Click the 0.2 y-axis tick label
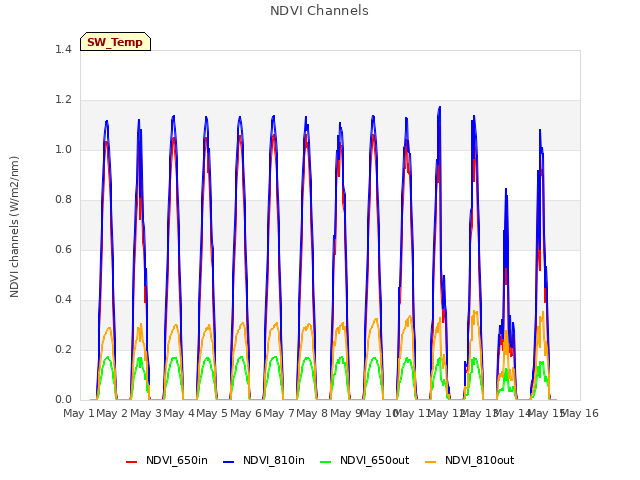Image resolution: width=640 pixels, height=480 pixels. tap(63, 349)
